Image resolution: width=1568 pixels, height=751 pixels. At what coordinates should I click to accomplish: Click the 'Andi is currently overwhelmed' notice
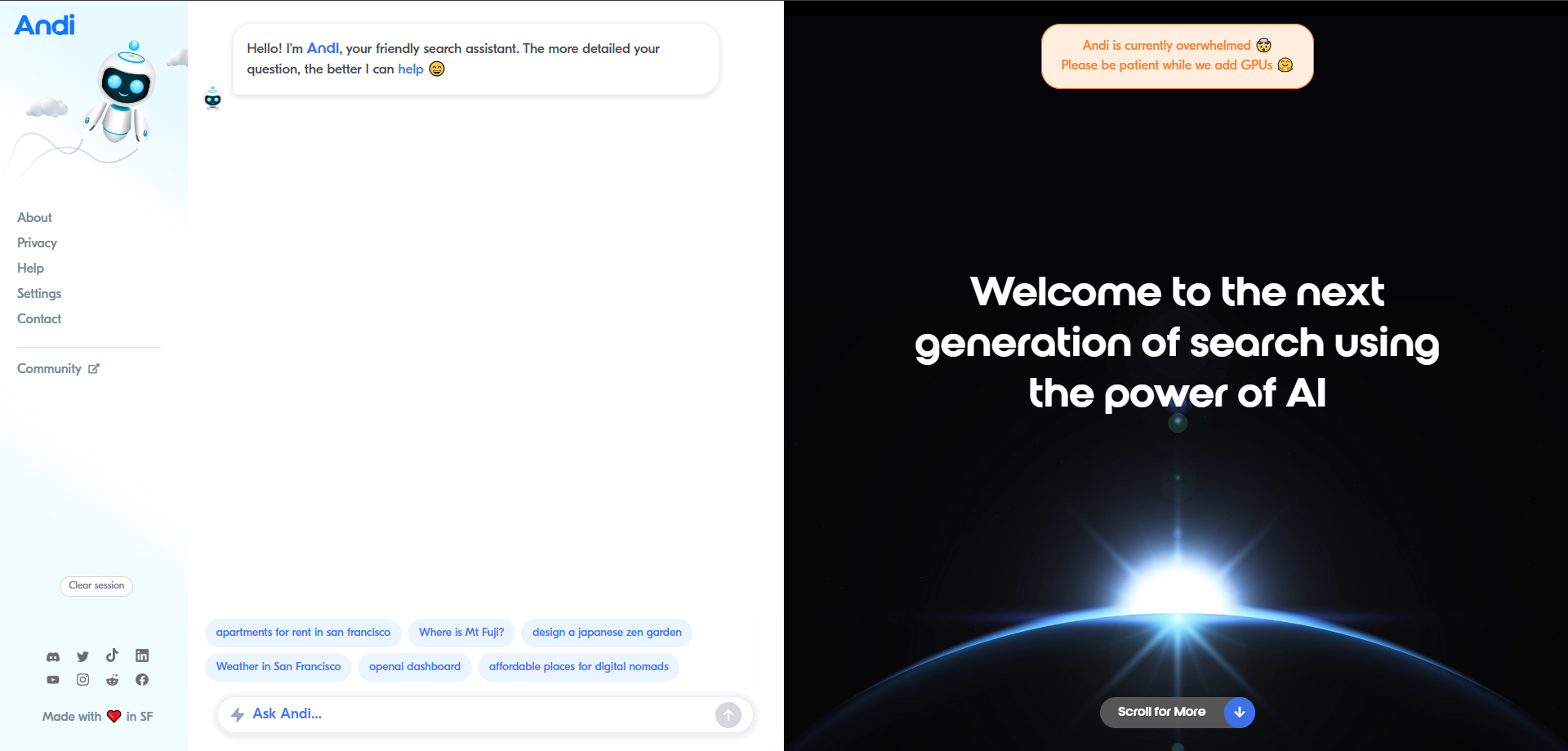(1178, 56)
